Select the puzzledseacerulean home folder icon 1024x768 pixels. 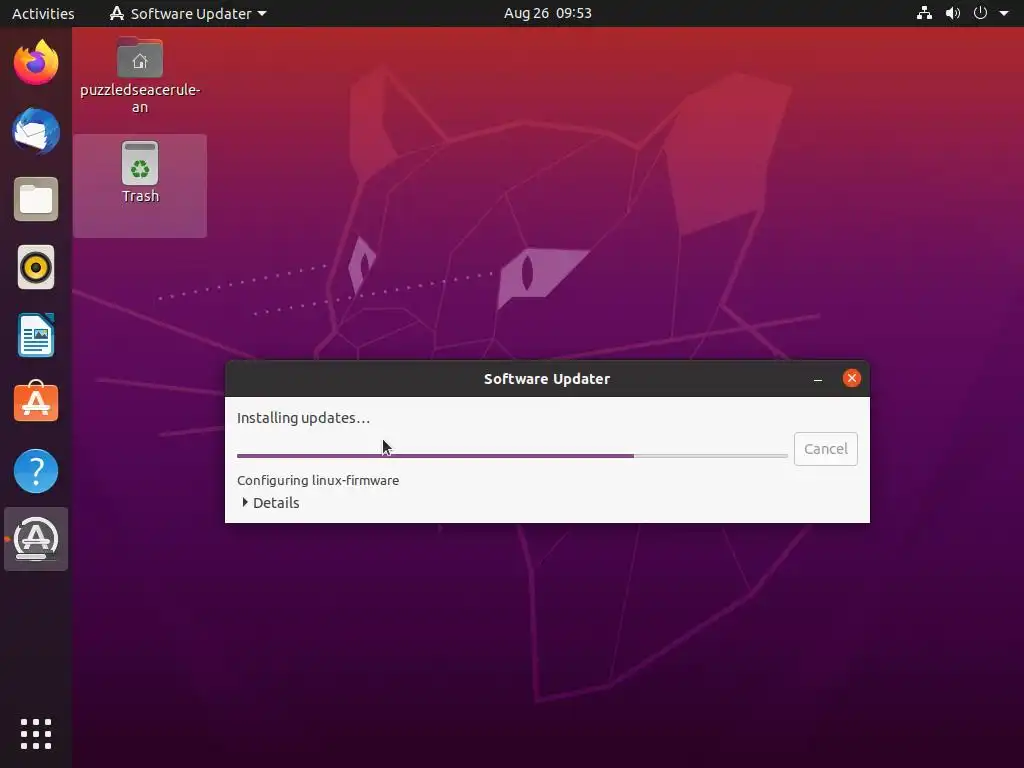click(x=140, y=76)
